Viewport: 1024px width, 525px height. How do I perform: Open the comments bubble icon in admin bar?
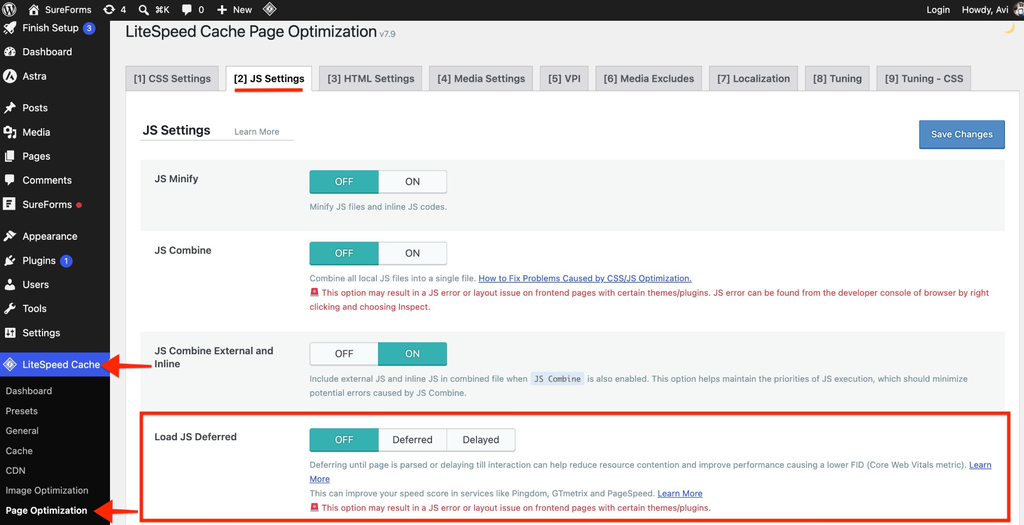187,10
